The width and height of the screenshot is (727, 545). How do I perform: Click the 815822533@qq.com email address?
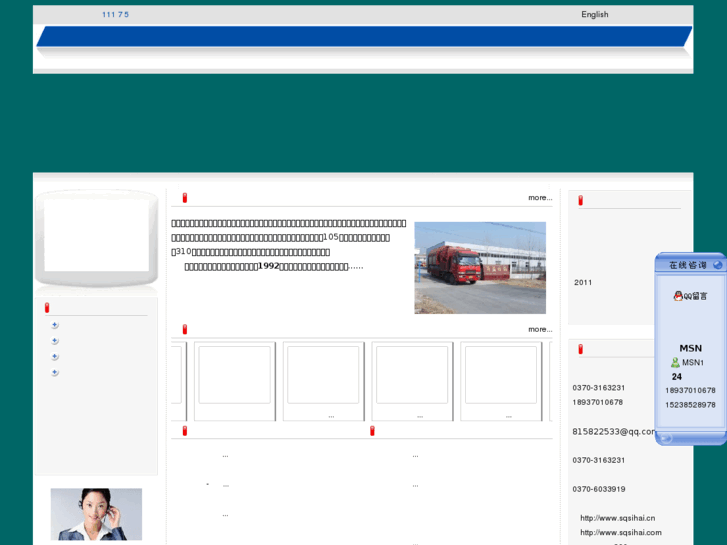click(613, 431)
